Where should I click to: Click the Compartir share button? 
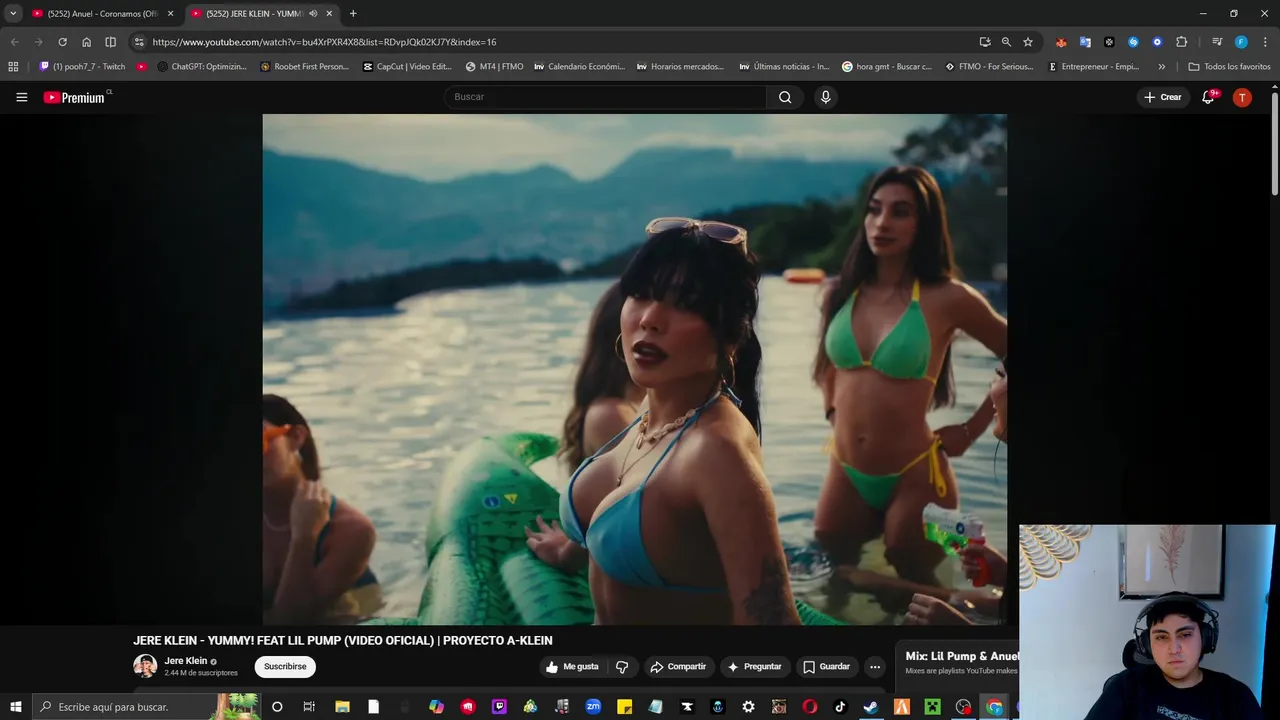coord(678,667)
